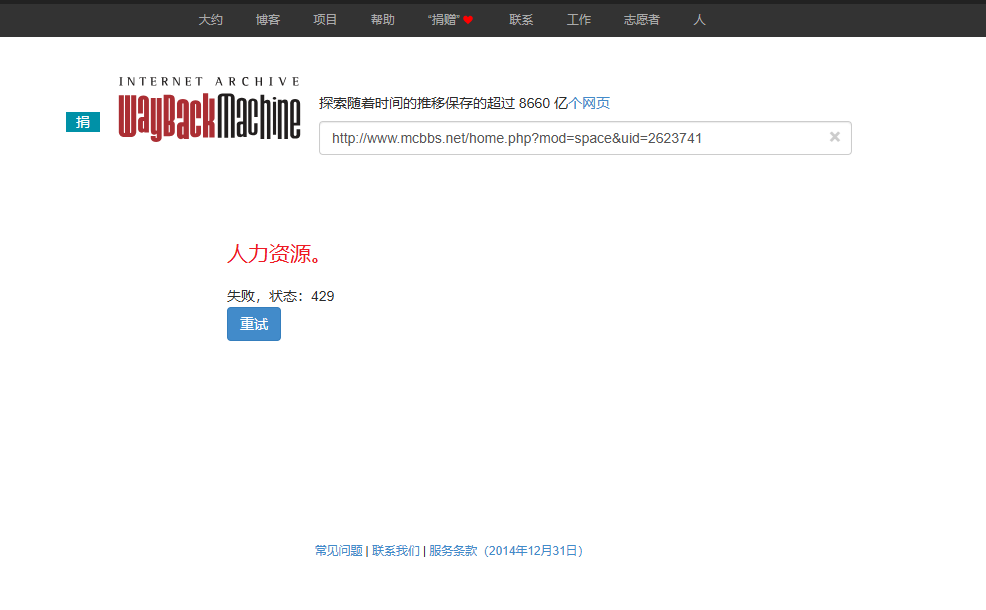986x610 pixels.
Task: Open the 人 nav item
Action: coord(699,20)
